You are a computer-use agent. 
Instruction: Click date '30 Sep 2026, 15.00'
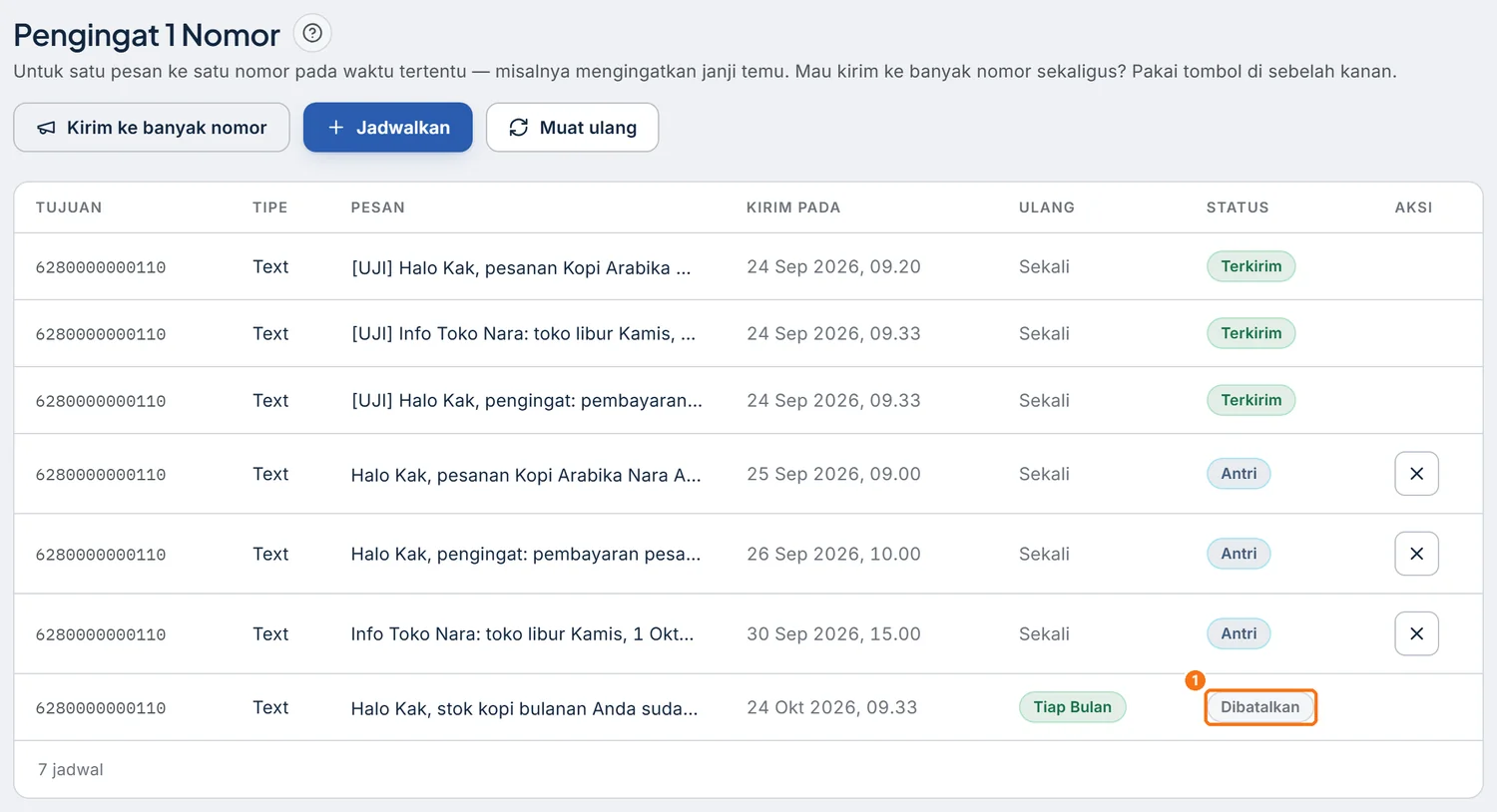(x=833, y=634)
